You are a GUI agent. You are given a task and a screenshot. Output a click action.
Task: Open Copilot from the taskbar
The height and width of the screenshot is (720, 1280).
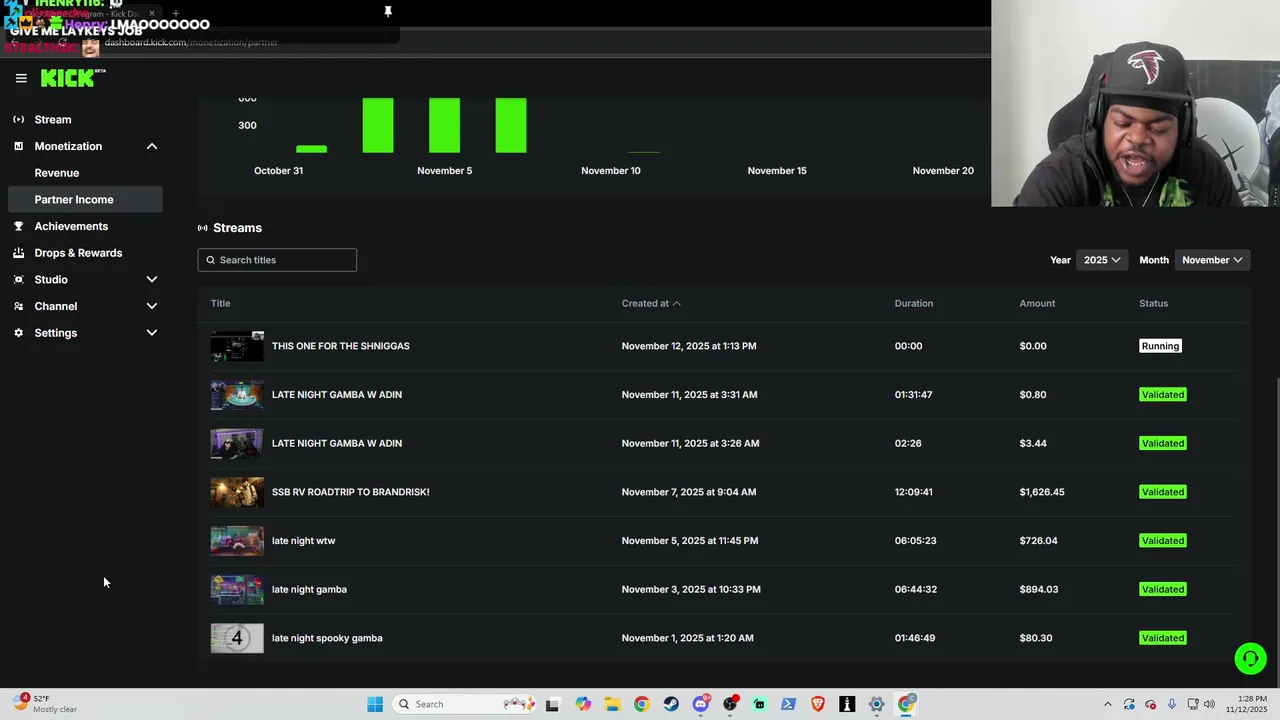tap(583, 704)
